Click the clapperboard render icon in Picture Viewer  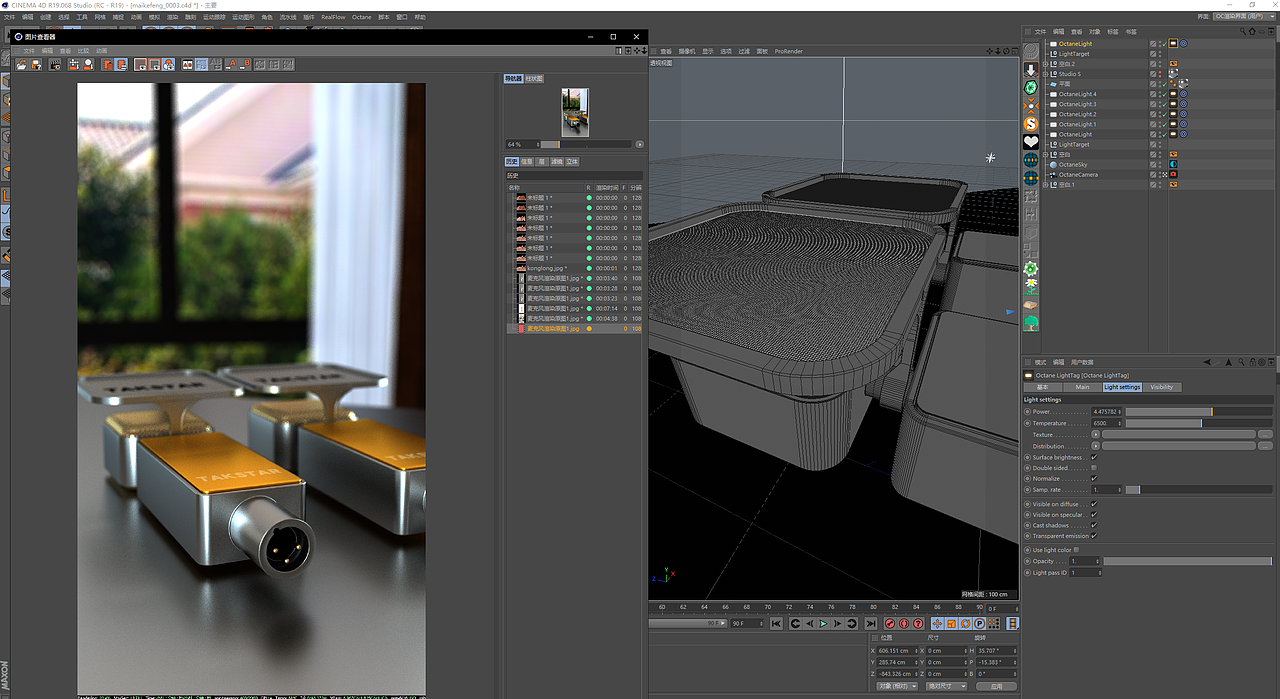point(55,64)
